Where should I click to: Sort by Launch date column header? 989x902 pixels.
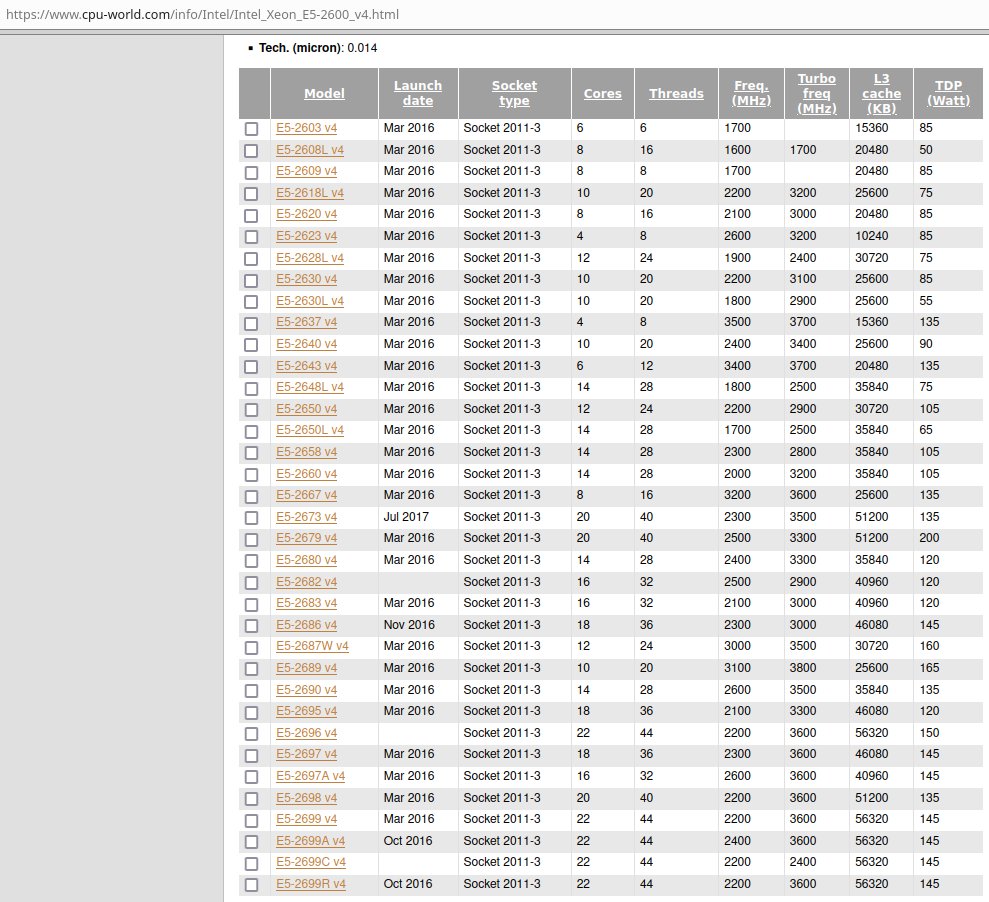coord(418,93)
